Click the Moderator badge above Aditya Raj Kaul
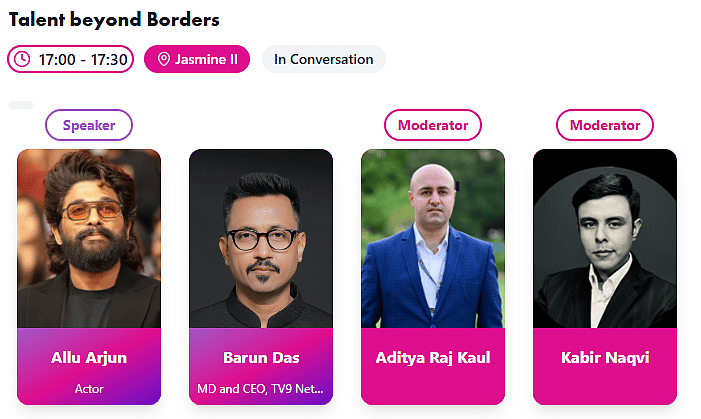 [433, 125]
